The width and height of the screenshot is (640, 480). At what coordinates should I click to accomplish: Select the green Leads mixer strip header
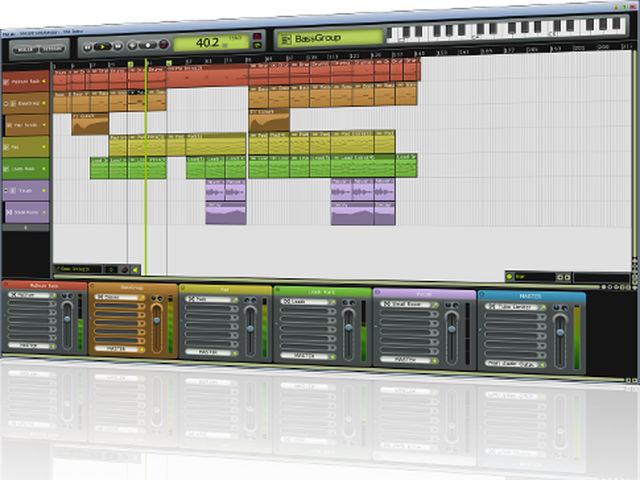pos(322,292)
